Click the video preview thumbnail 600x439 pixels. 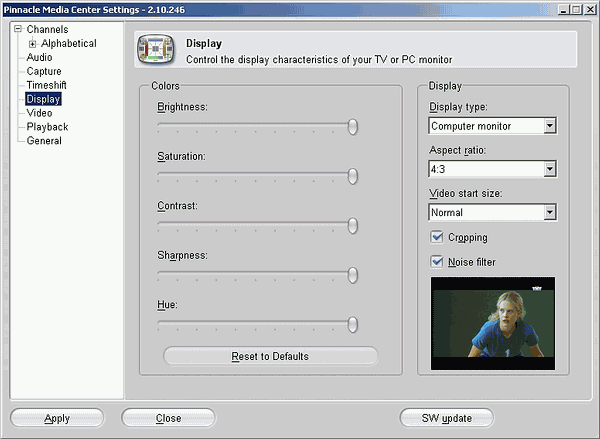click(x=493, y=323)
